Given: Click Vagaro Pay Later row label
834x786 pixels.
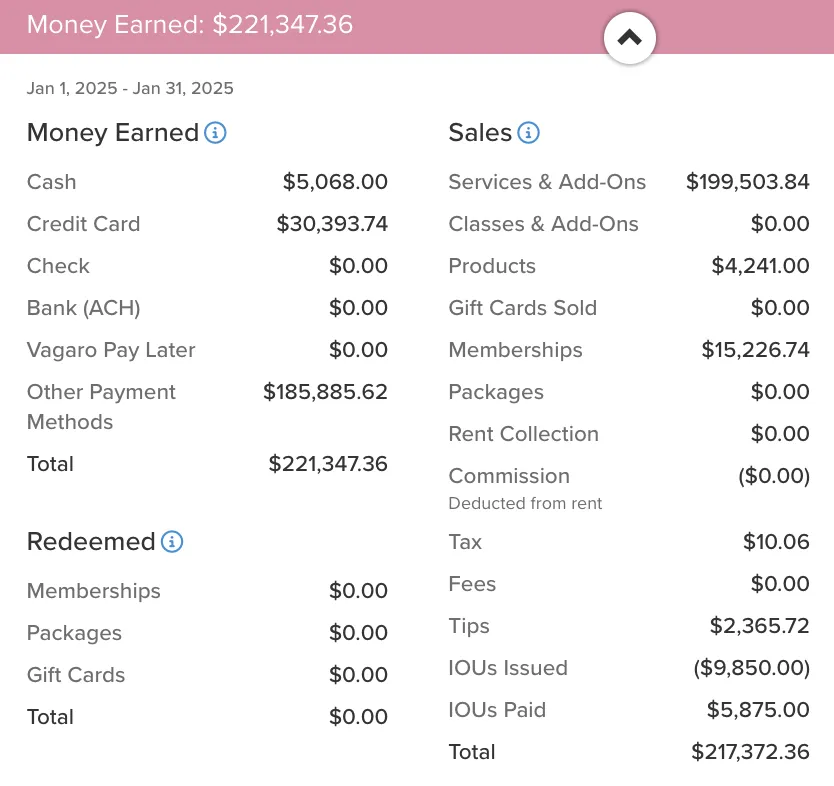Looking at the screenshot, I should 111,350.
